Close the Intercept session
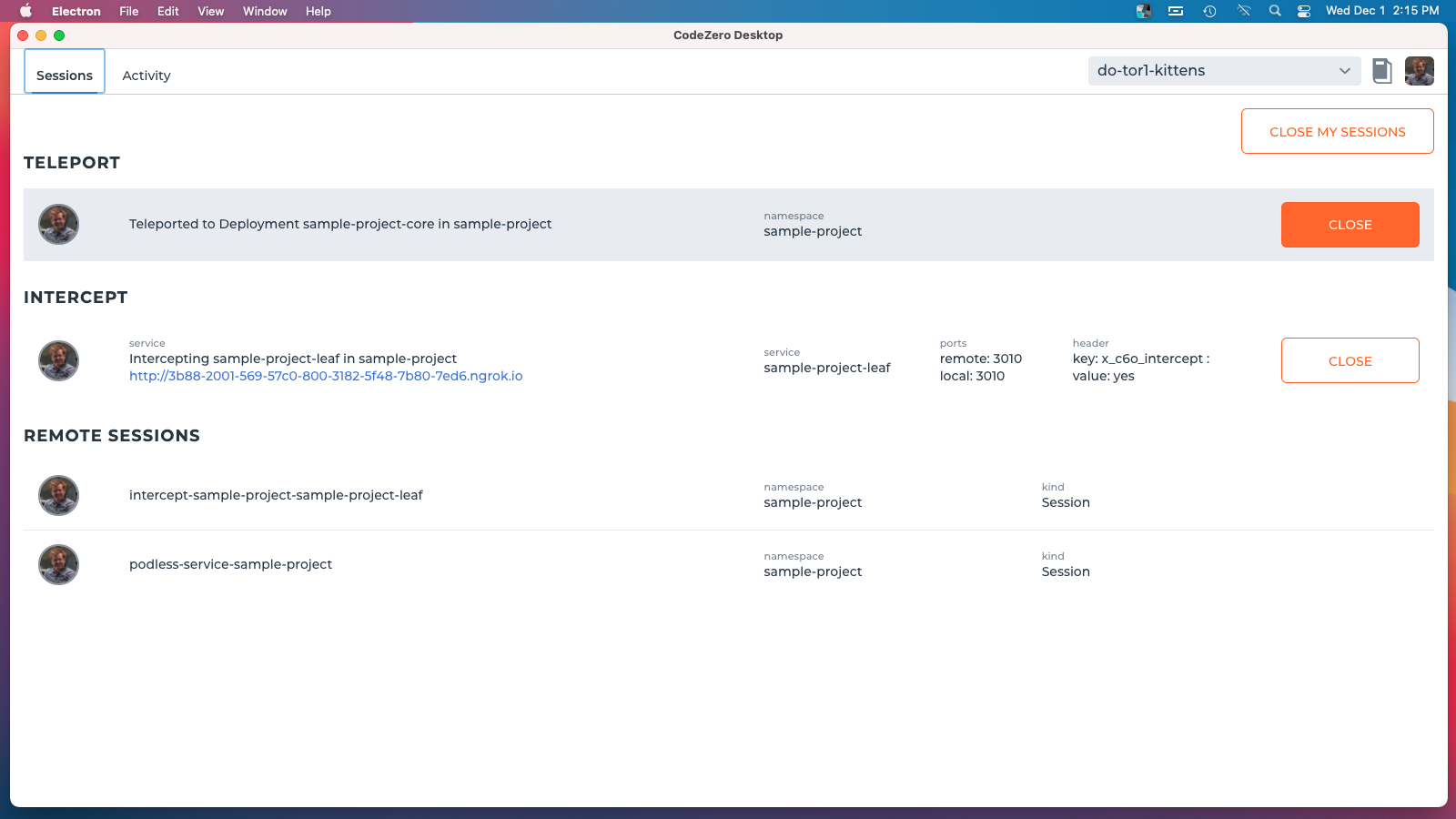Image resolution: width=1456 pixels, height=819 pixels. (x=1350, y=361)
